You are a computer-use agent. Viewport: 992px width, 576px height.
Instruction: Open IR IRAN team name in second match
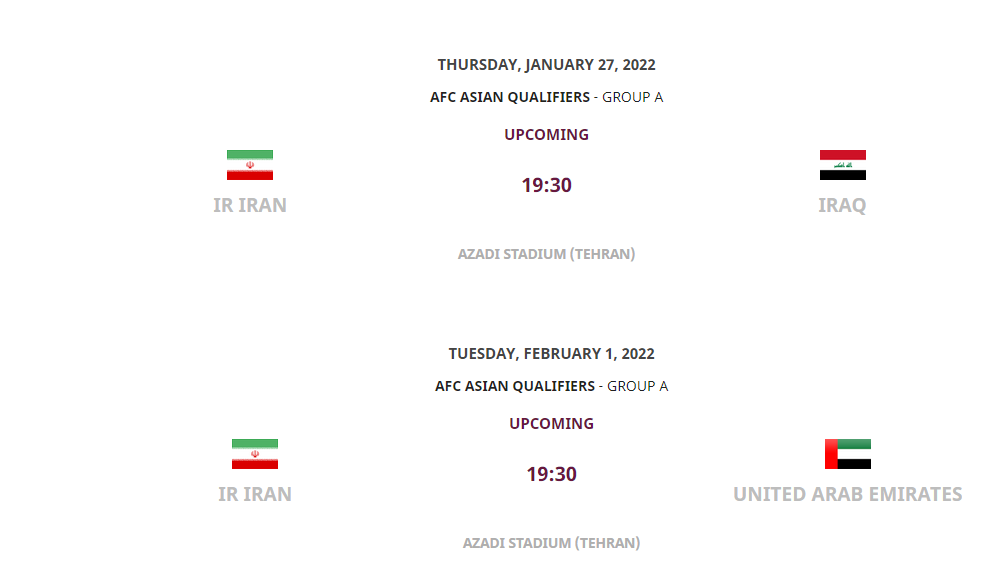pyautogui.click(x=255, y=494)
